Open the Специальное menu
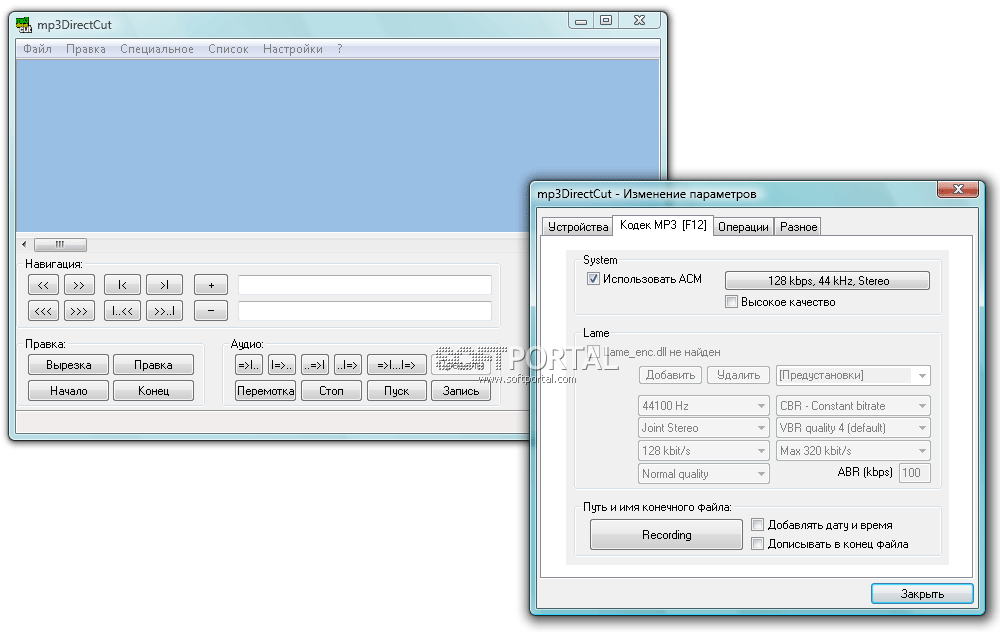Image resolution: width=1000 pixels, height=632 pixels. 157,49
